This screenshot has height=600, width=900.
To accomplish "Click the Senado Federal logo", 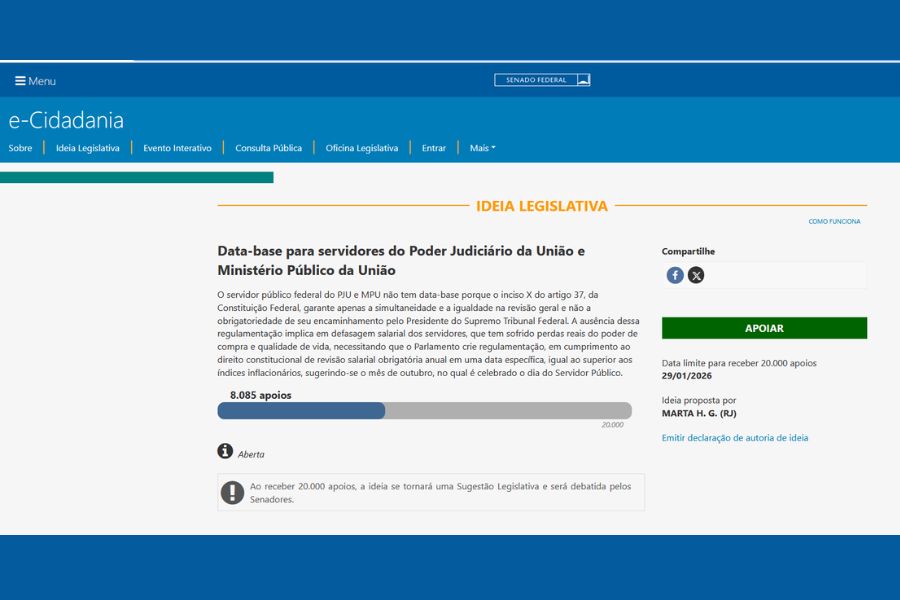I will (542, 80).
